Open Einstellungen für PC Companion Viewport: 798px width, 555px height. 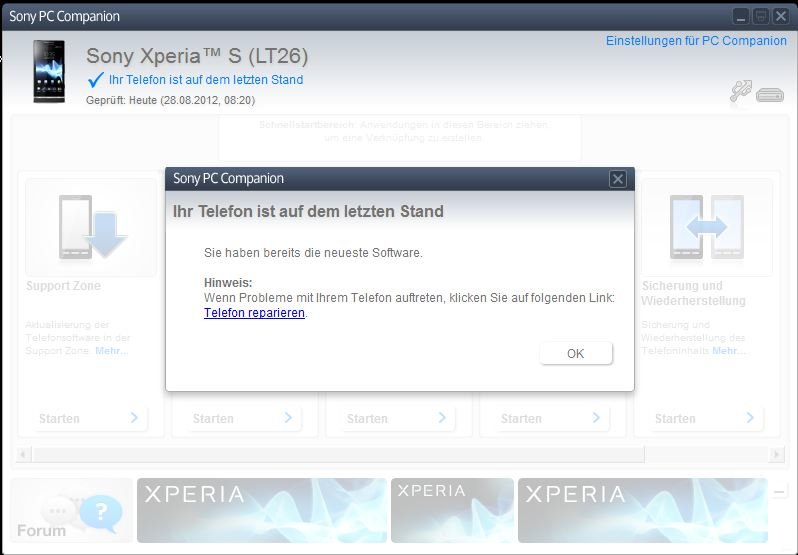(696, 41)
